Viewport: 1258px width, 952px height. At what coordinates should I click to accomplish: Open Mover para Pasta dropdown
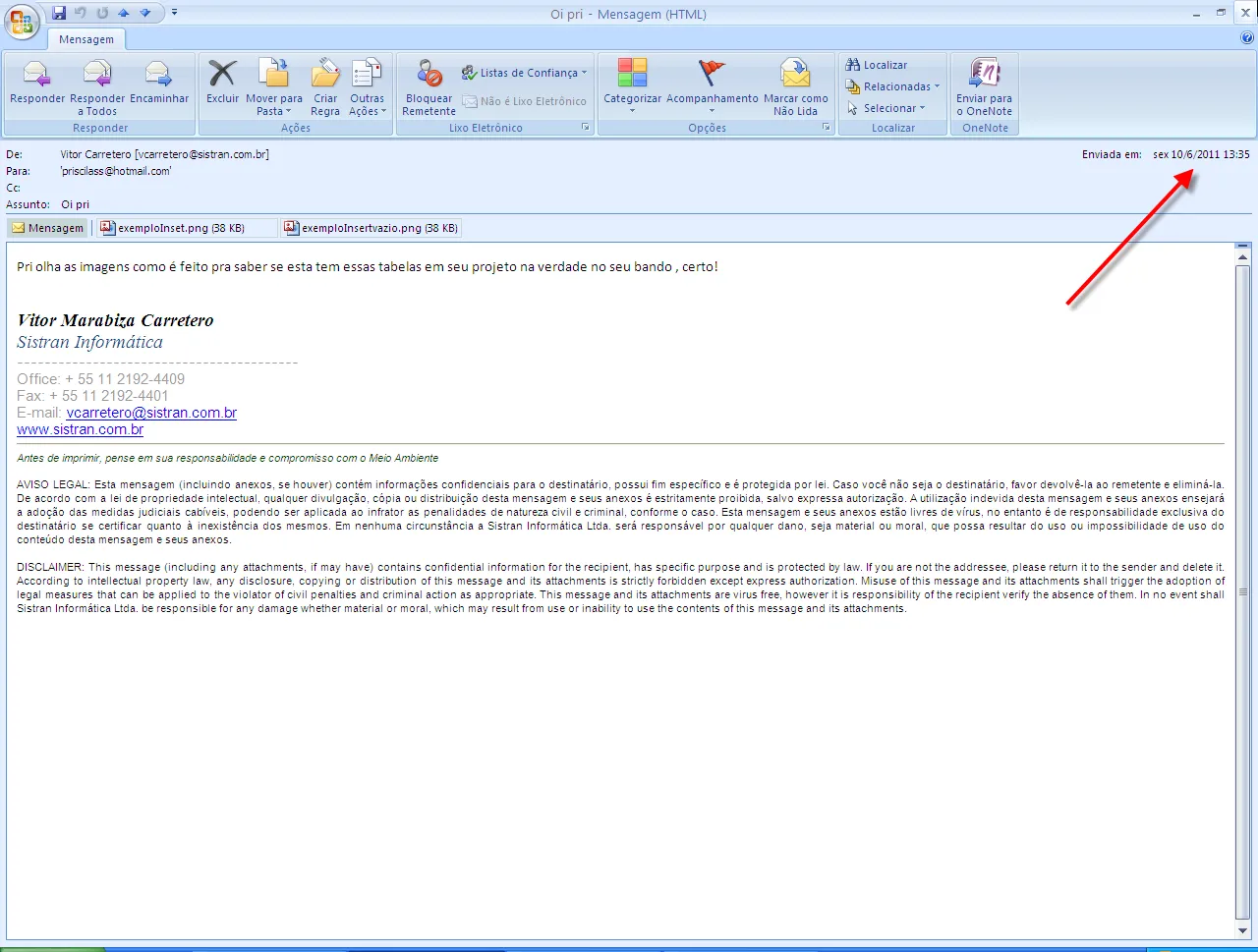274,87
